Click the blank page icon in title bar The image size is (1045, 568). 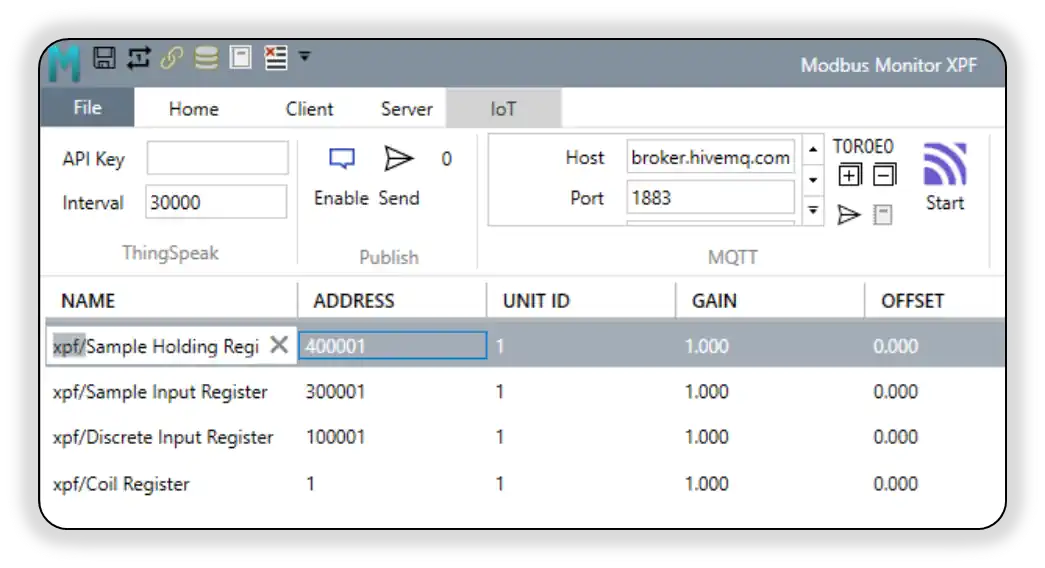click(241, 57)
